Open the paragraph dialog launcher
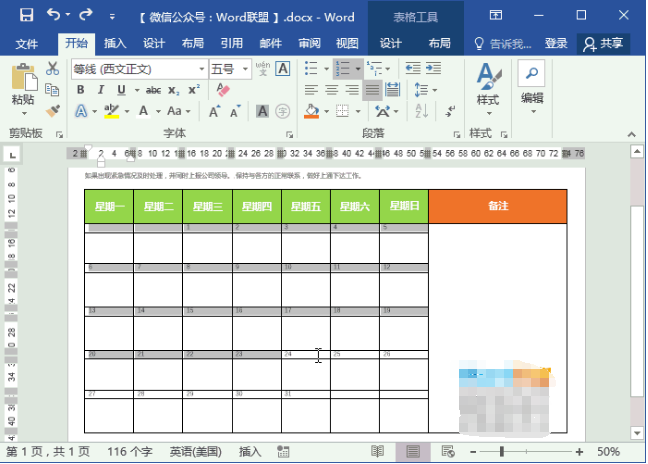The height and width of the screenshot is (464, 648). [x=457, y=134]
